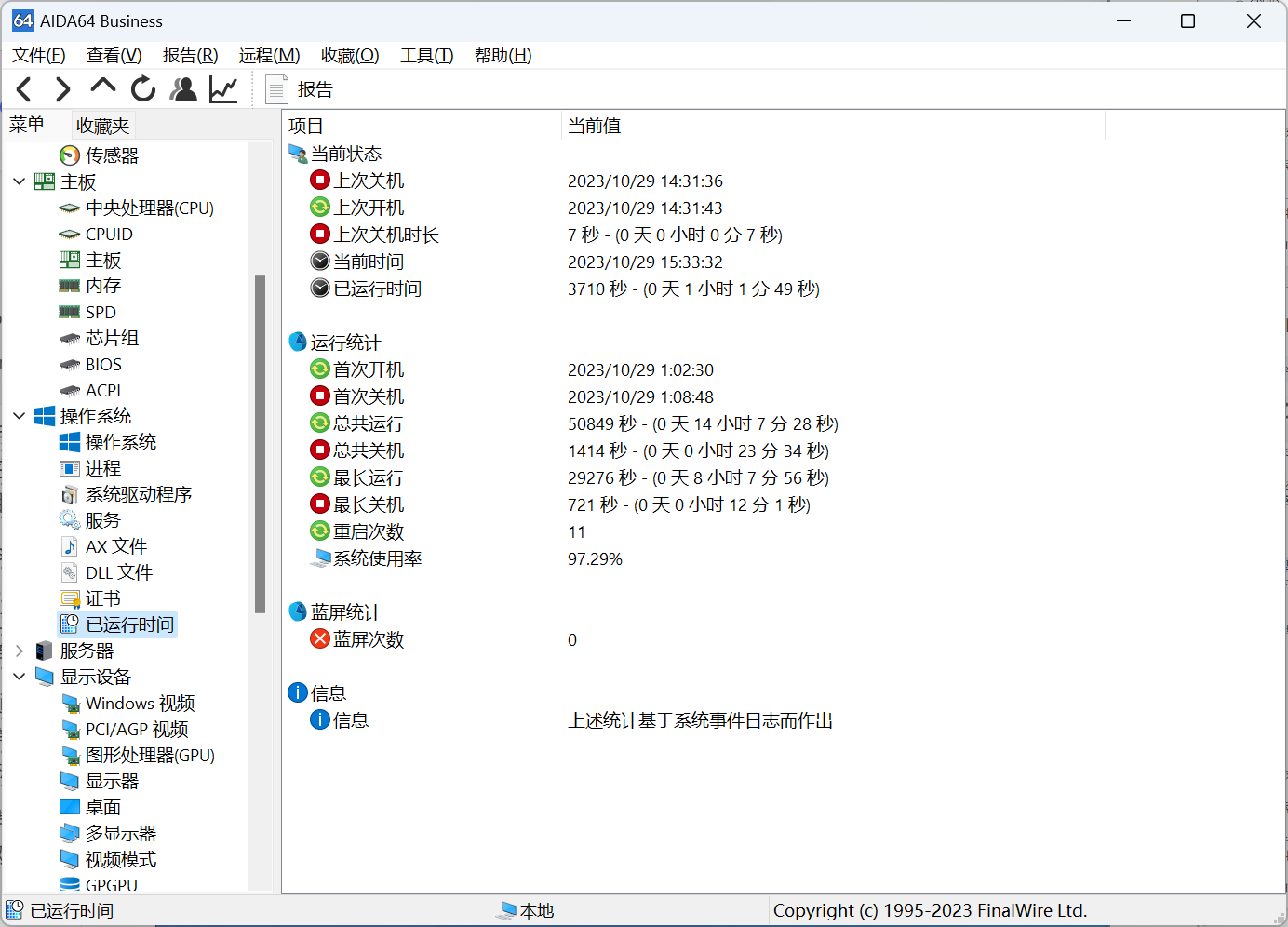
Task: Switch to the 菜单 tab
Action: 28,125
